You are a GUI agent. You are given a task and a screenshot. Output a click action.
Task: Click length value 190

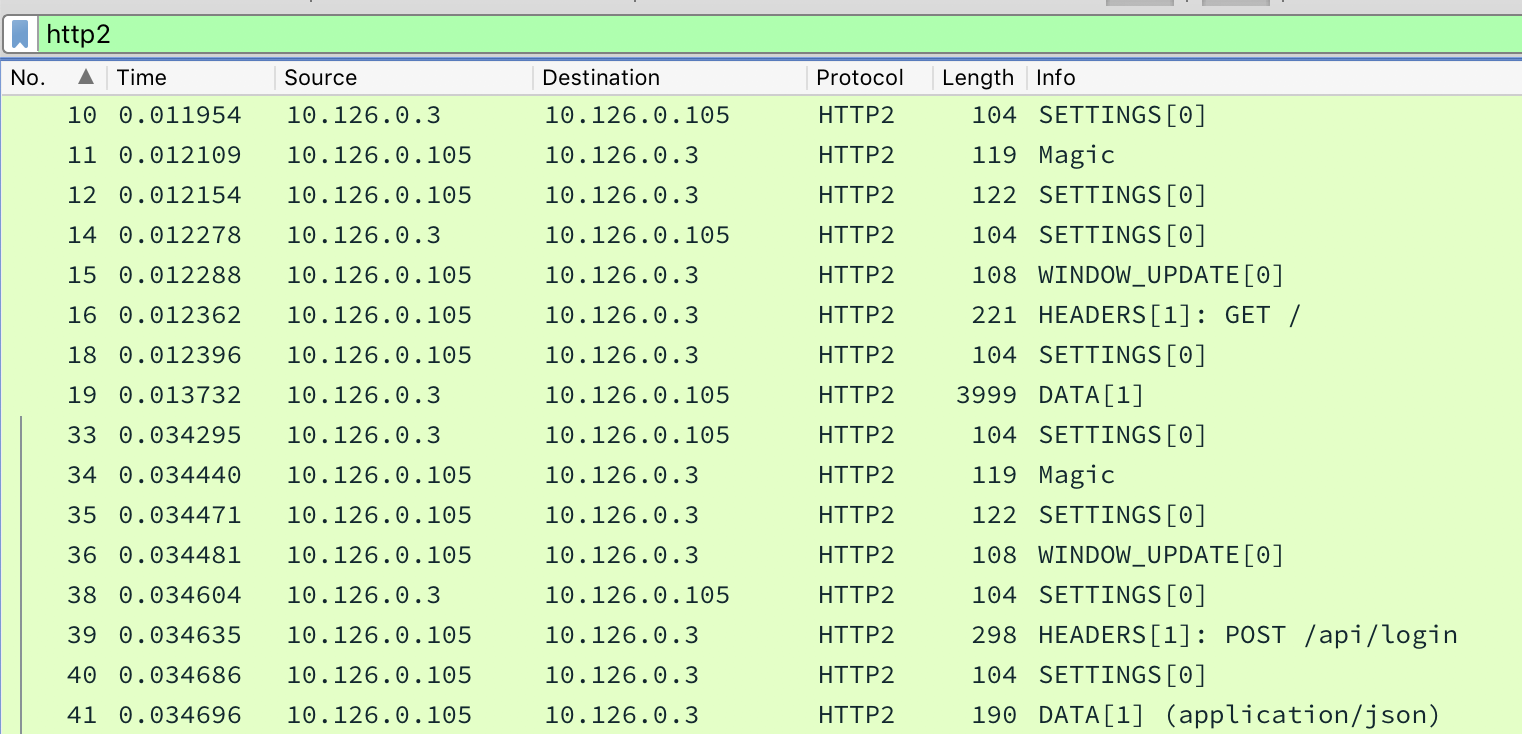[994, 715]
